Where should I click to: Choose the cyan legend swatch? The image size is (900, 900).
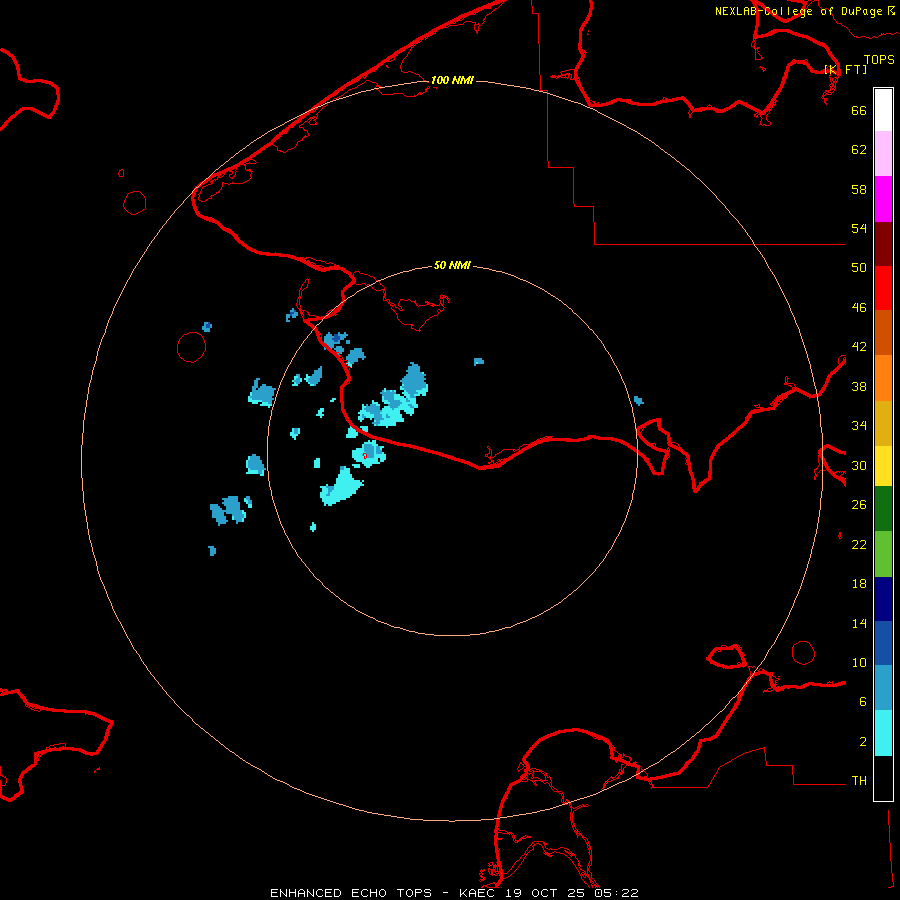[883, 733]
